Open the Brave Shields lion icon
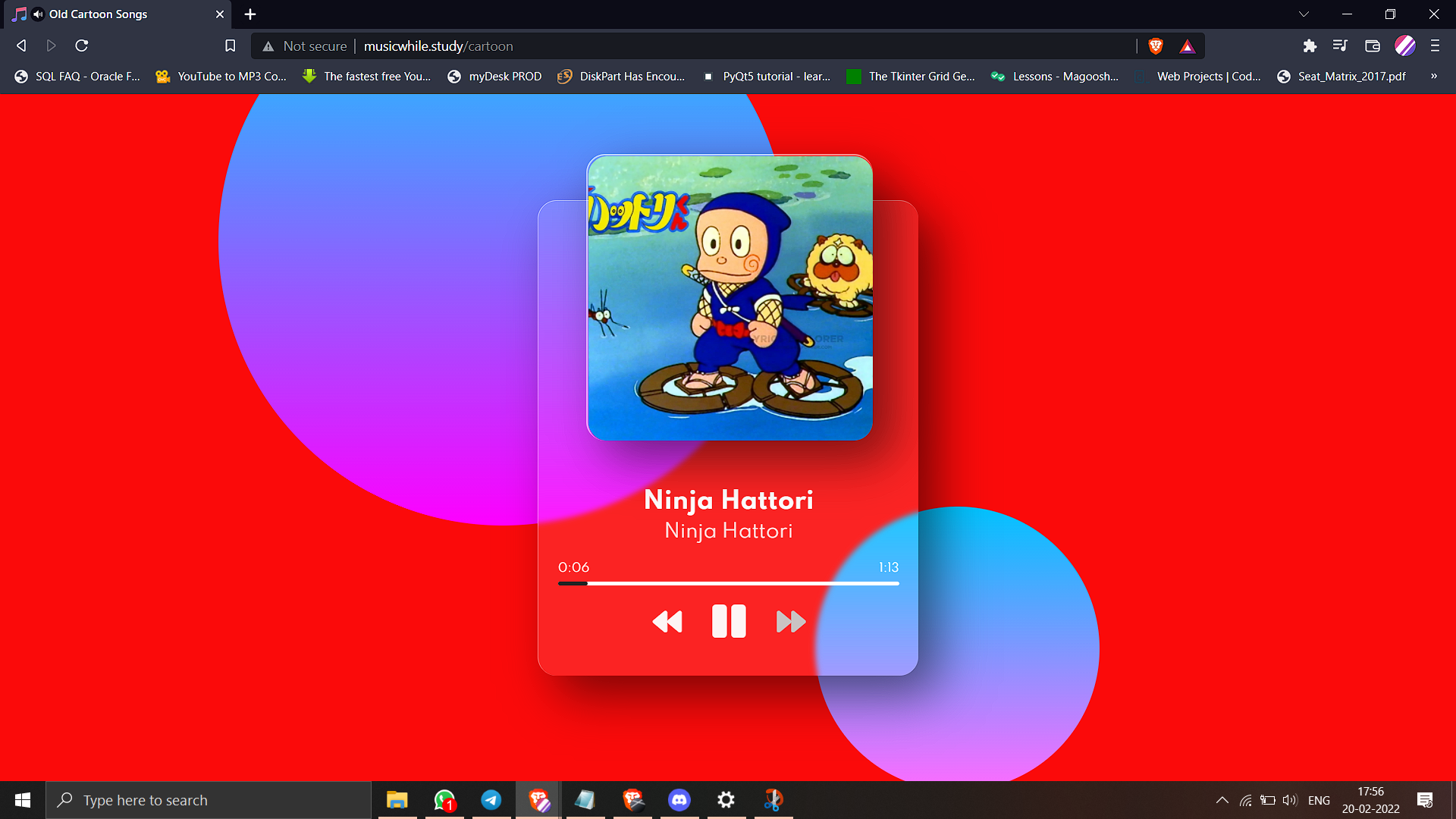The width and height of the screenshot is (1456, 819). (1156, 46)
